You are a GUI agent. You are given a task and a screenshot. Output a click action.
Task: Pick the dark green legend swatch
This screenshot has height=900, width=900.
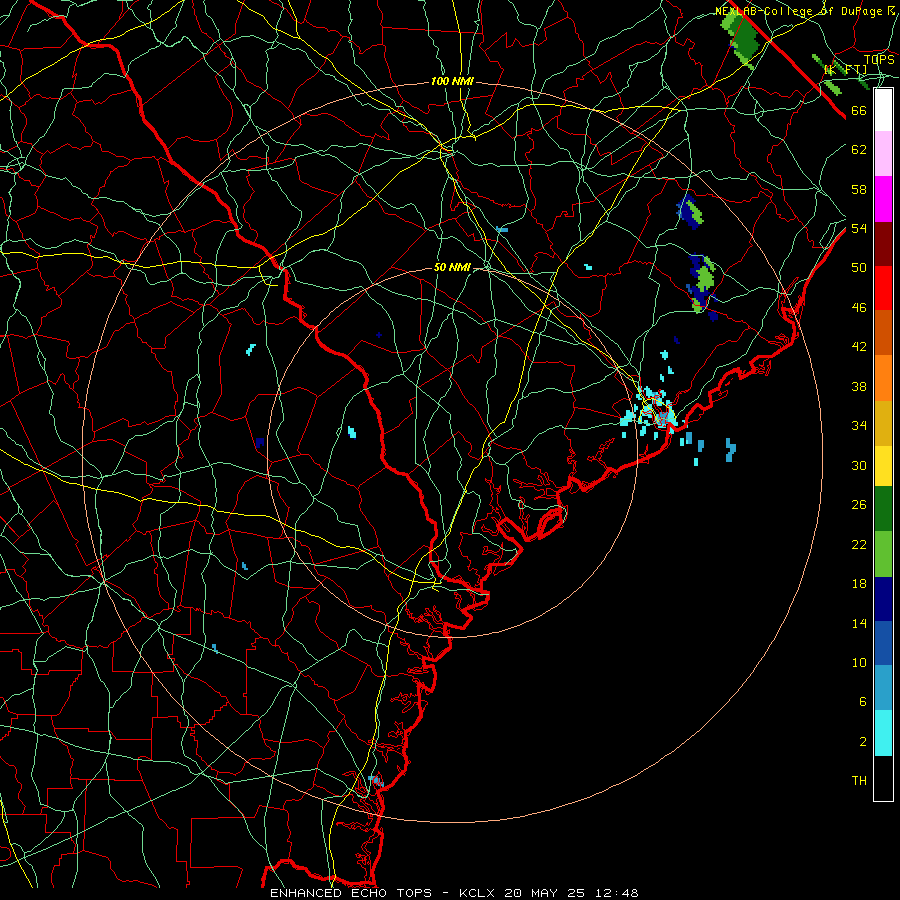(883, 509)
